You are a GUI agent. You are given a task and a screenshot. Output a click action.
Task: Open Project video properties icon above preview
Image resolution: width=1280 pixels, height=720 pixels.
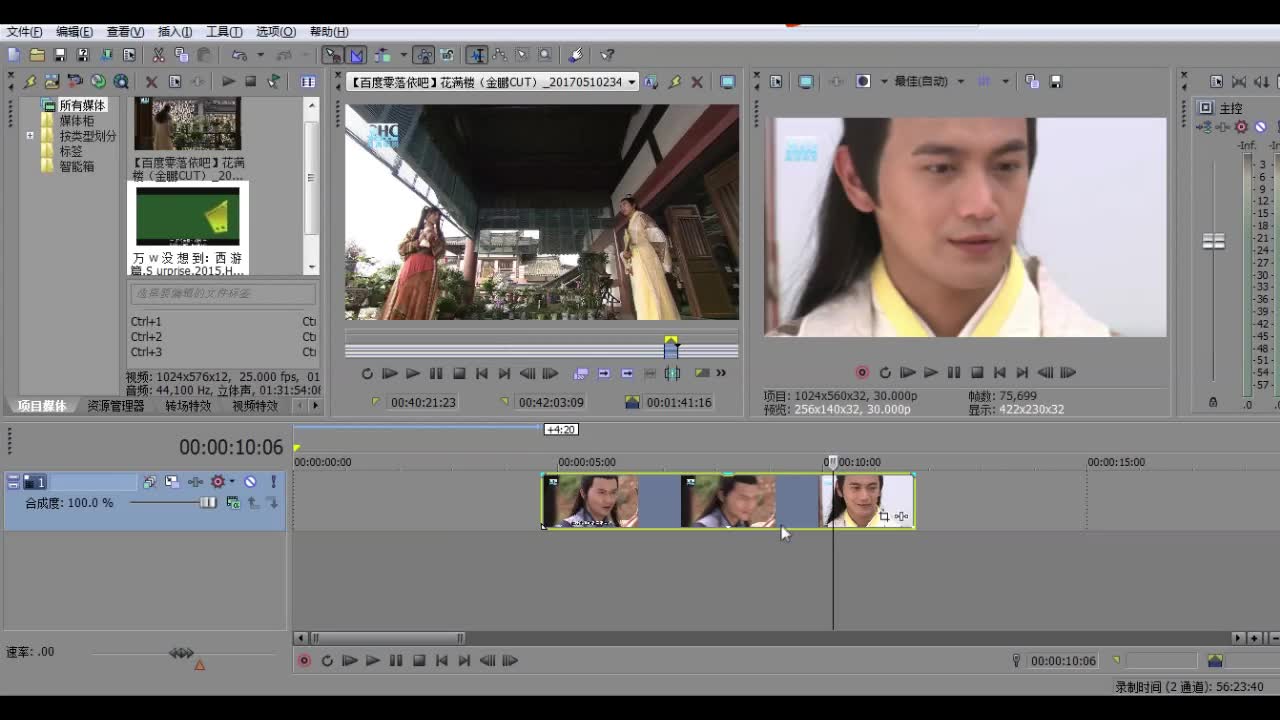point(775,82)
